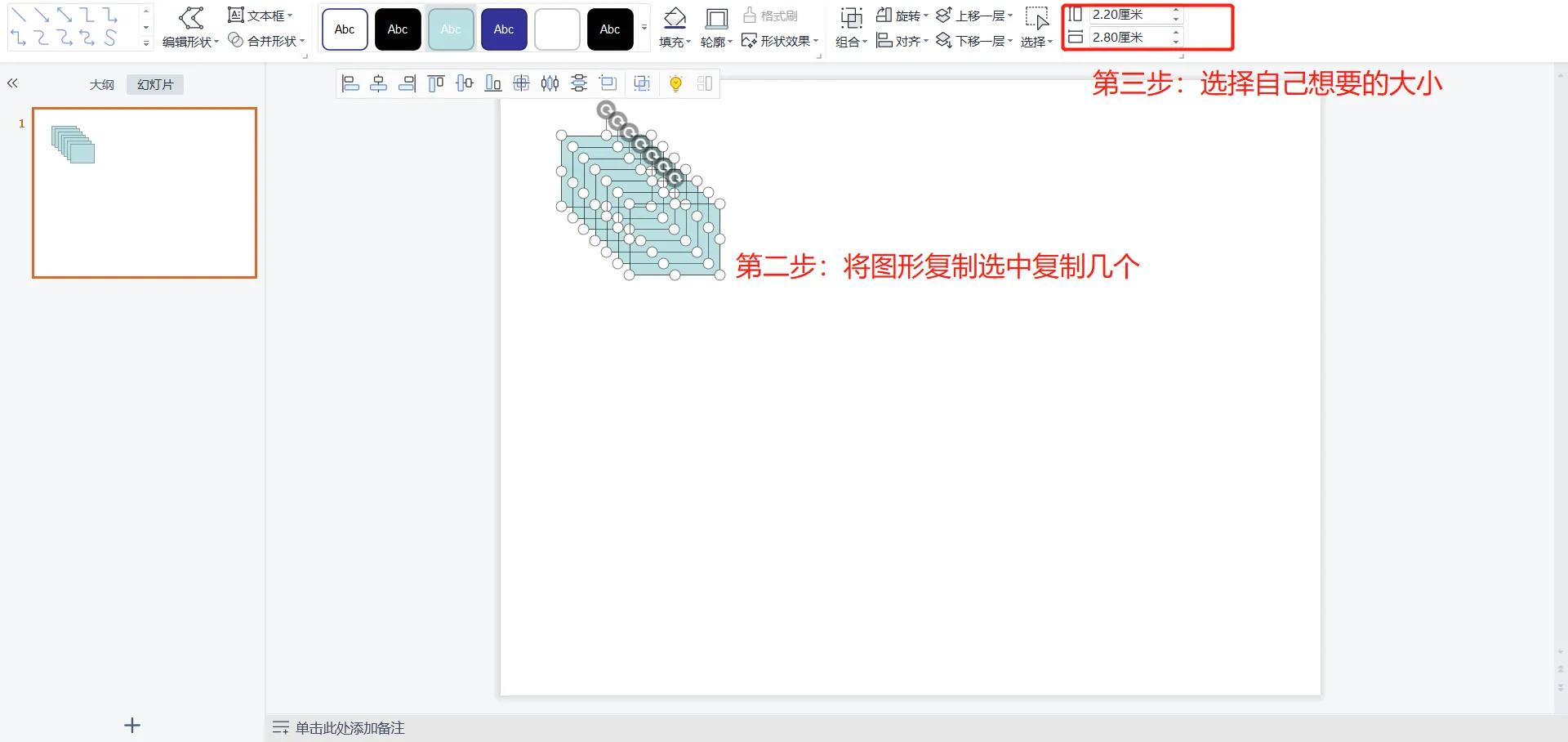Open shape style settings dialog launcher
Image resolution: width=1568 pixels, height=742 pixels.
pyautogui.click(x=818, y=56)
